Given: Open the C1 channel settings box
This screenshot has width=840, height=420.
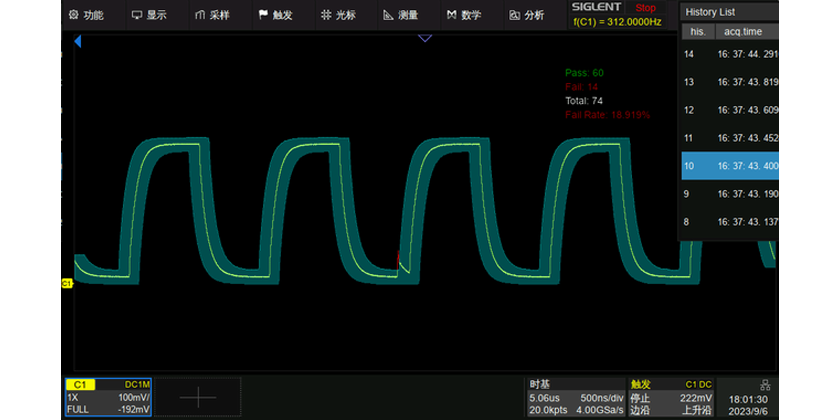Looking at the screenshot, I should [x=107, y=397].
